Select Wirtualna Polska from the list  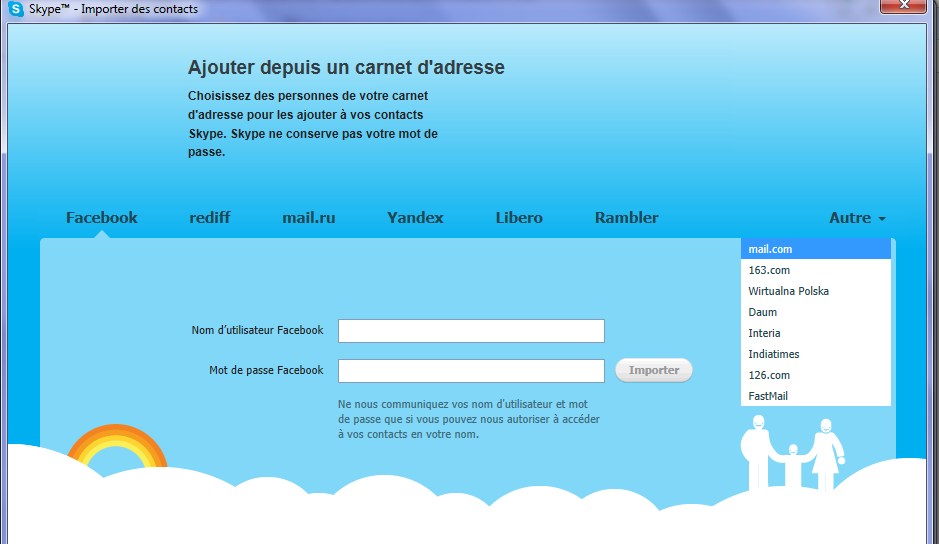tap(816, 291)
